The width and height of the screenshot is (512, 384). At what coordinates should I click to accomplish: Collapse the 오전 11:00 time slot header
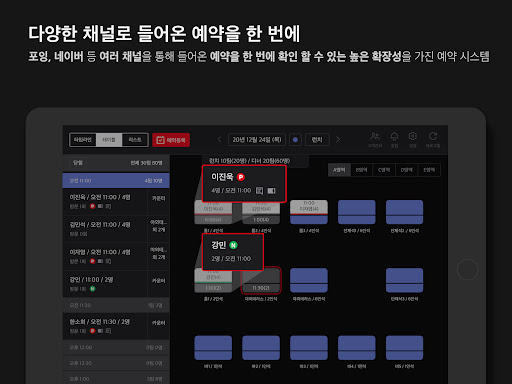pos(116,181)
